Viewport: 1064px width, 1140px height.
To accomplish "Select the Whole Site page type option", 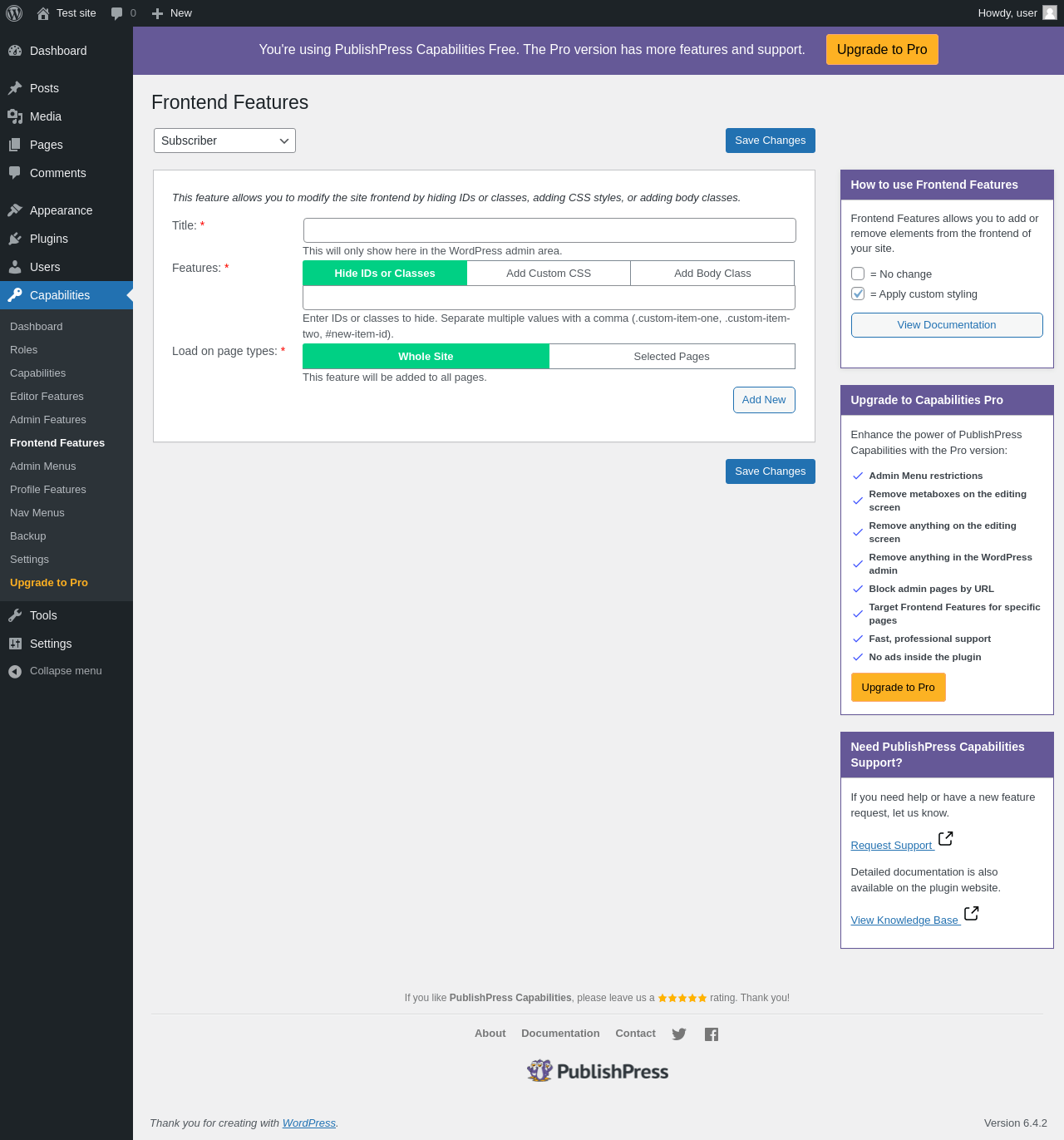I will (426, 356).
